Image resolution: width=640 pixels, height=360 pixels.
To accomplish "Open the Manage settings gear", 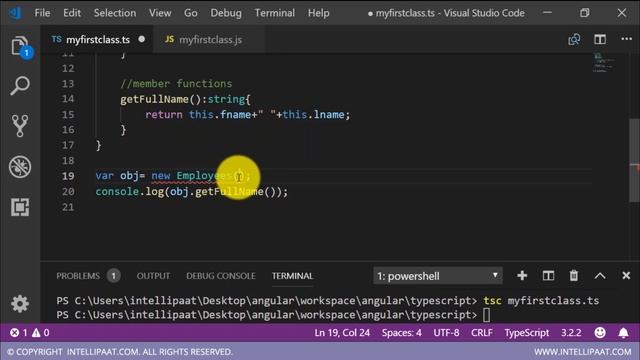I will tap(20, 304).
